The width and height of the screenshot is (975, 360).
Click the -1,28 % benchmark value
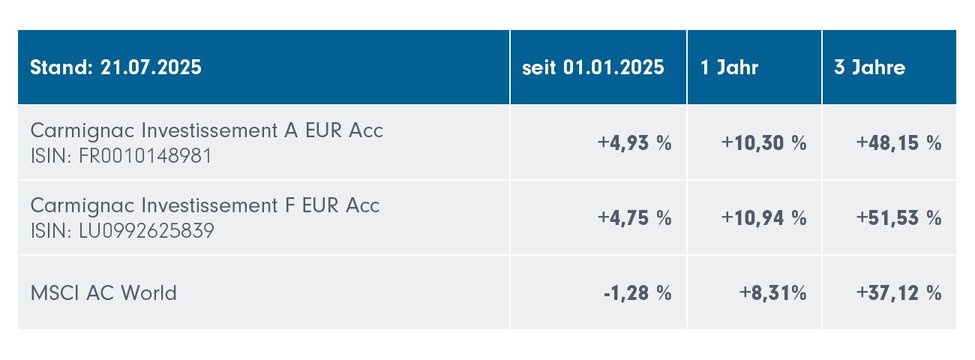pos(637,293)
